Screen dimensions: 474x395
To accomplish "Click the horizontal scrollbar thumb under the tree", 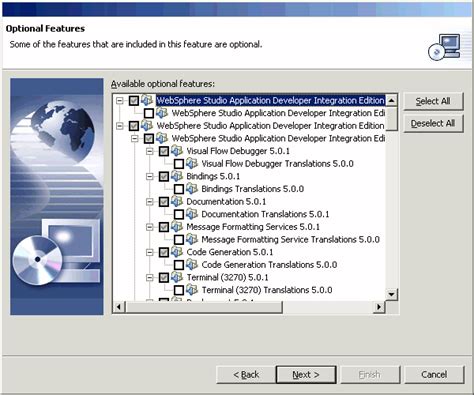I will point(204,307).
